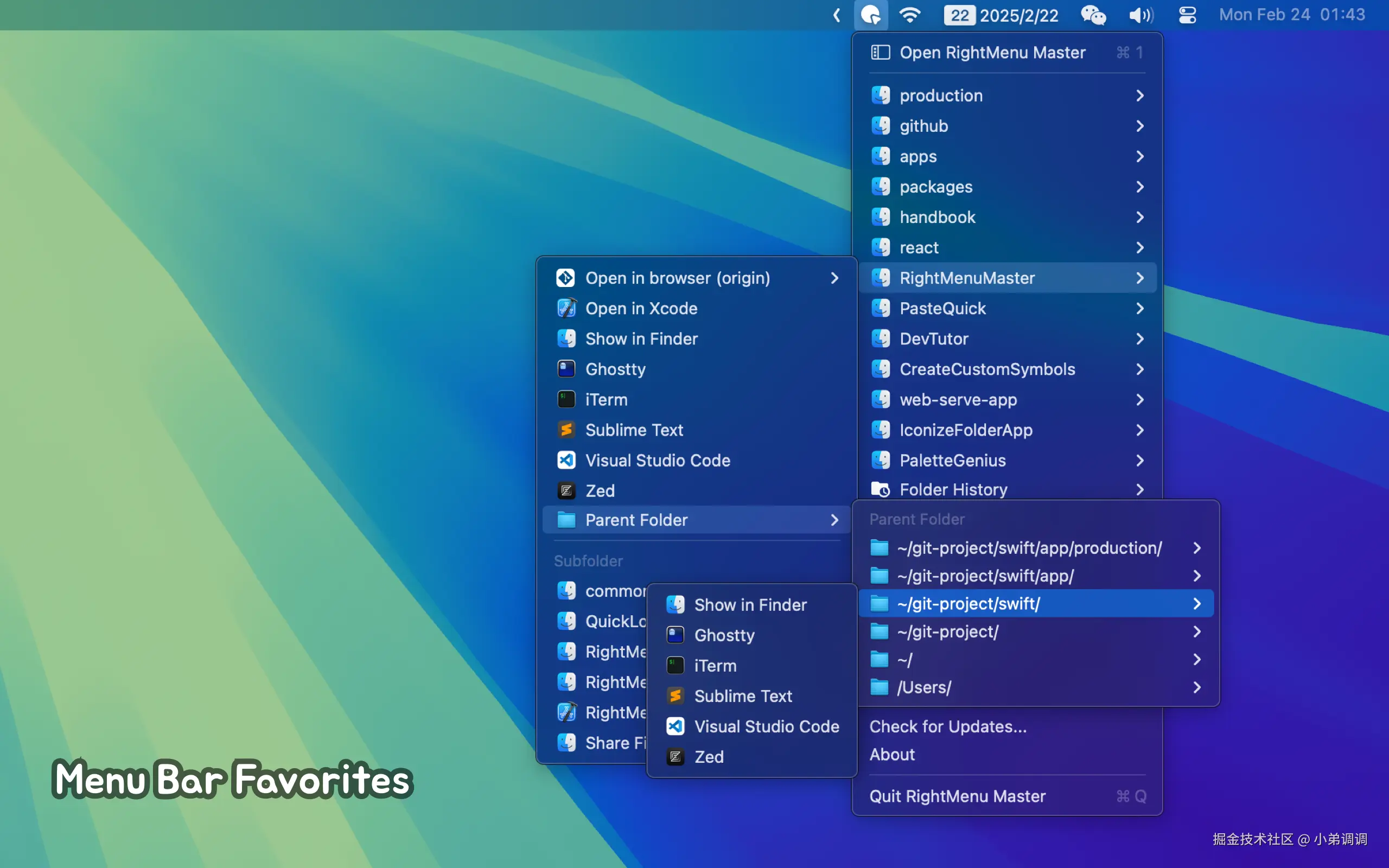Screen dimensions: 1389x868
Task: Click Check for Updates...
Action: pyautogui.click(x=948, y=726)
